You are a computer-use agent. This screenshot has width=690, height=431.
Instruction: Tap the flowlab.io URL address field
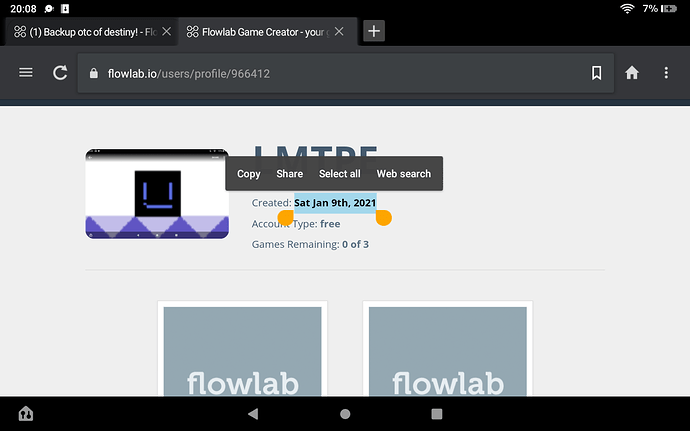click(345, 73)
